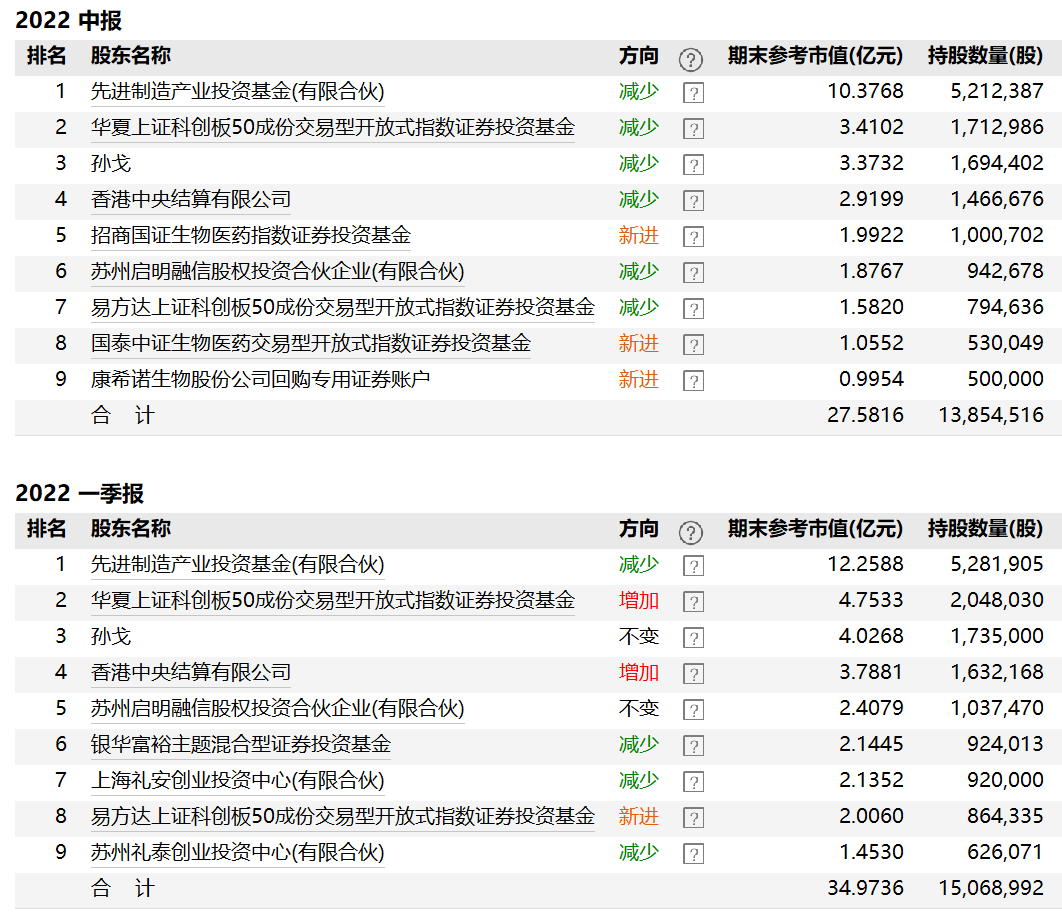Click the question icon for 银华富裕主题混合型证券投资基金
The width and height of the screenshot is (1062, 923).
point(693,746)
